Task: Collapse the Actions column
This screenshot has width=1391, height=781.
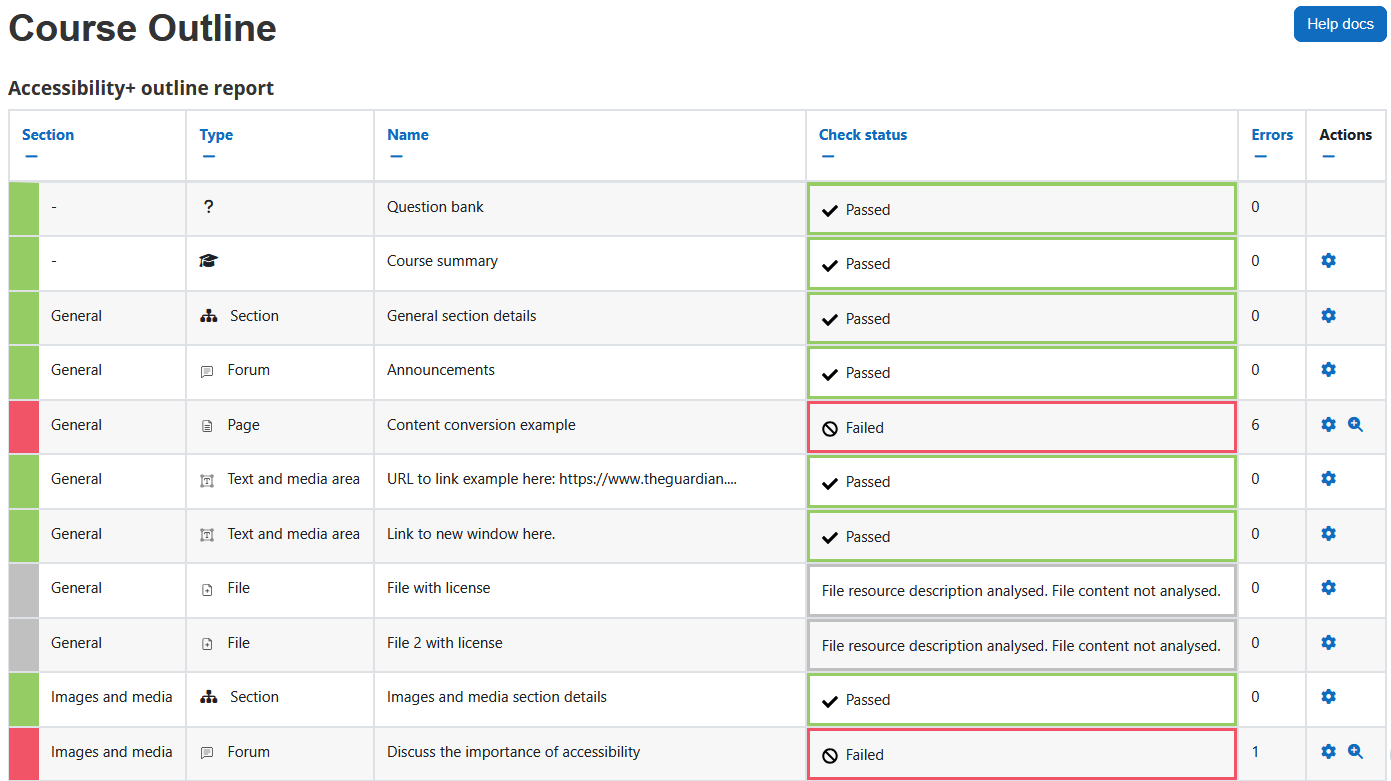Action: click(1328, 156)
